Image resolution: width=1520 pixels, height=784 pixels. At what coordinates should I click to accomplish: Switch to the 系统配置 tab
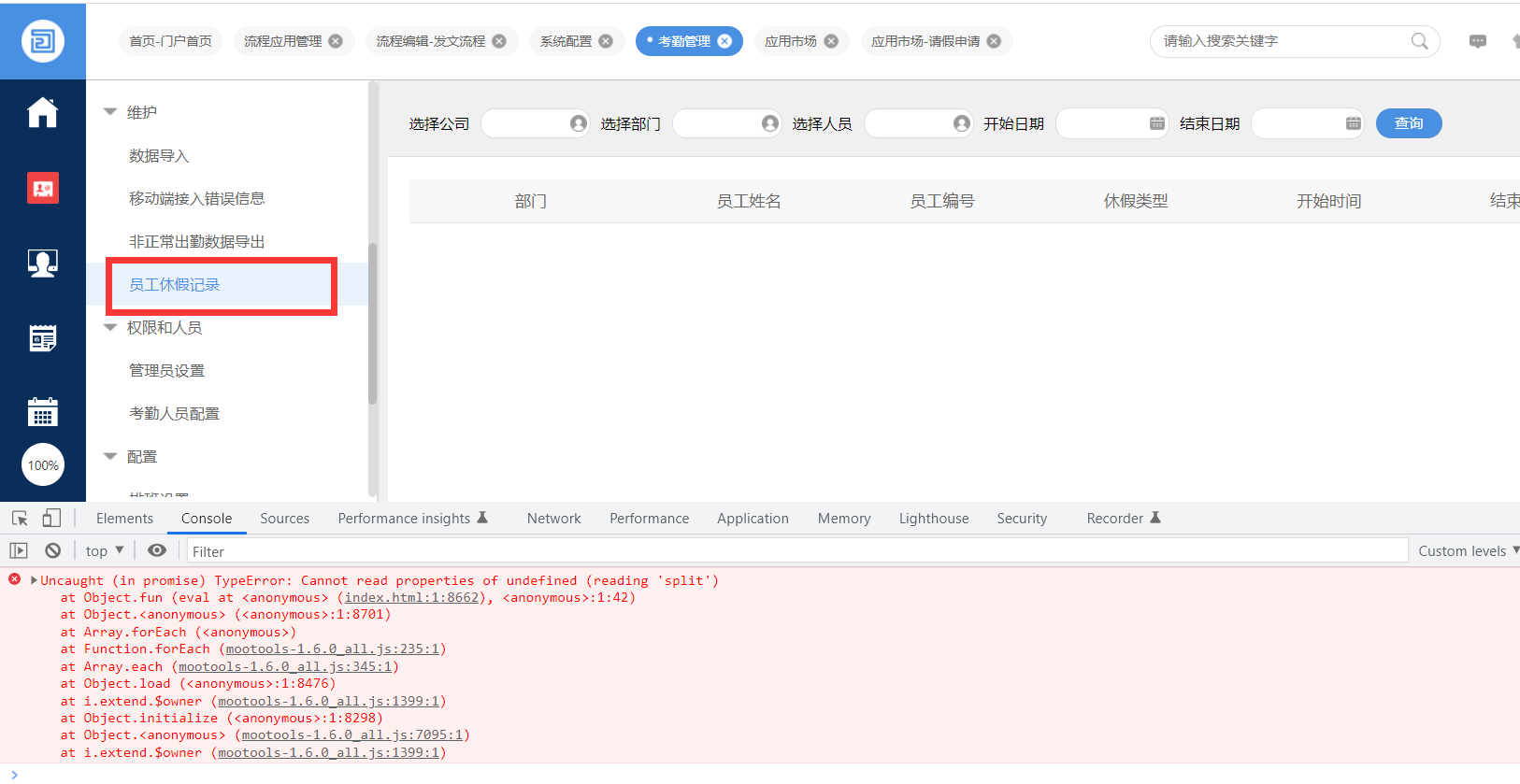(x=566, y=41)
